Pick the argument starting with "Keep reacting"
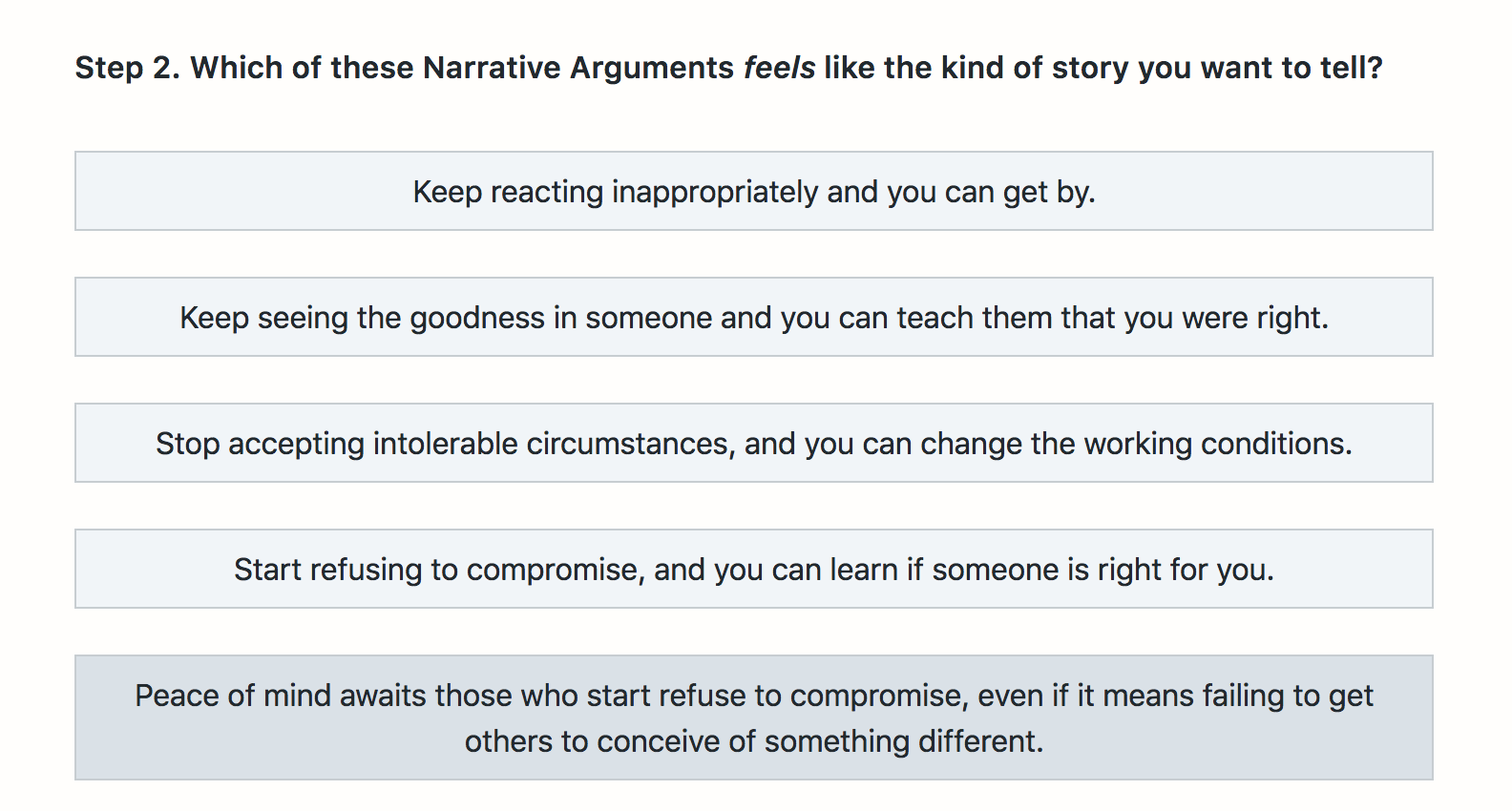 pos(754,191)
